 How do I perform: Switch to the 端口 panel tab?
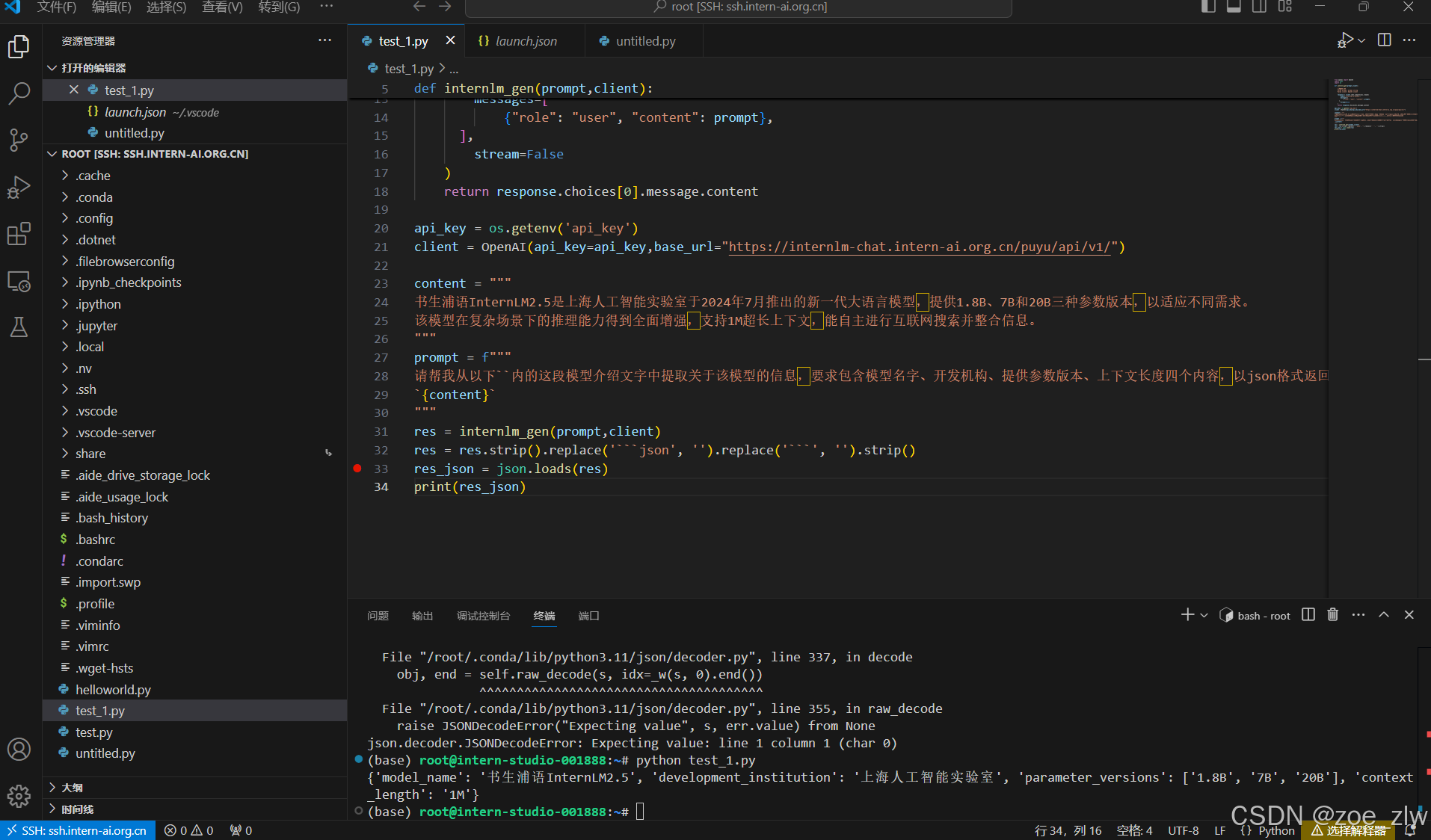click(x=588, y=616)
